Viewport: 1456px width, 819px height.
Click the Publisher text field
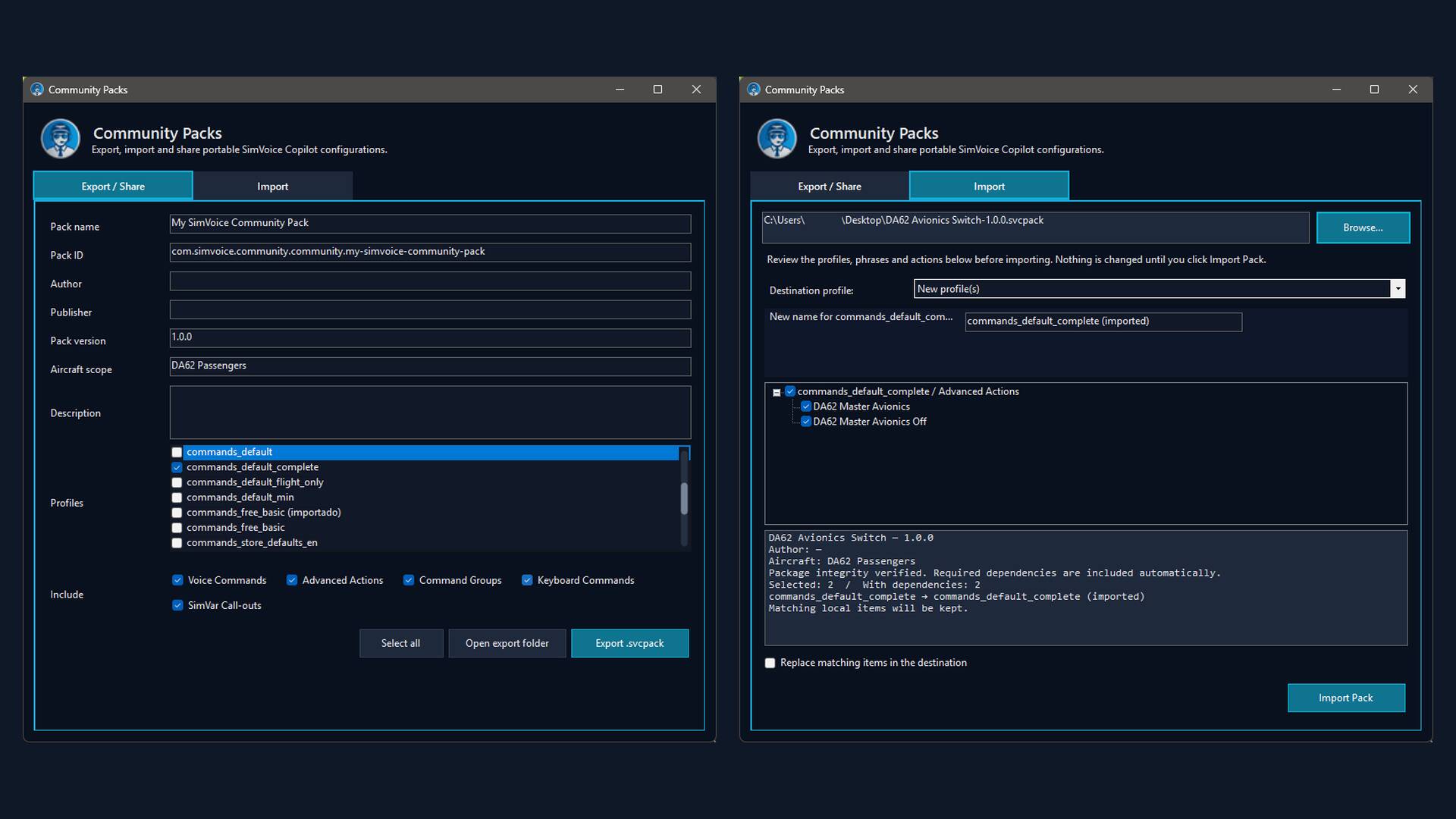(430, 309)
